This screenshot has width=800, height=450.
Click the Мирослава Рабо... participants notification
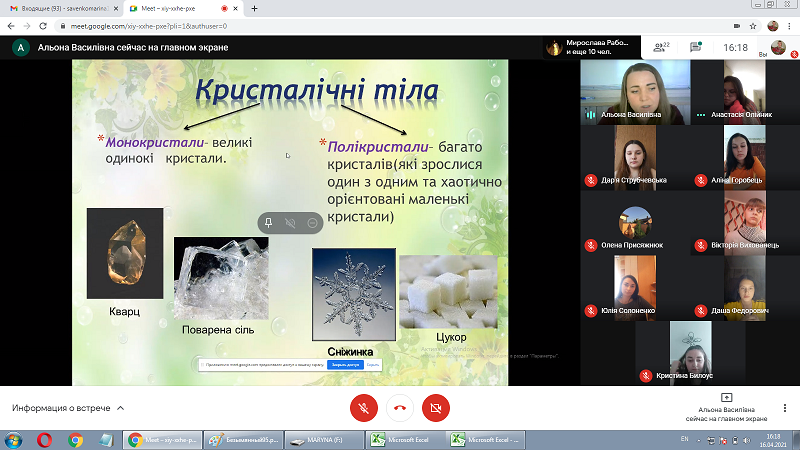591,47
